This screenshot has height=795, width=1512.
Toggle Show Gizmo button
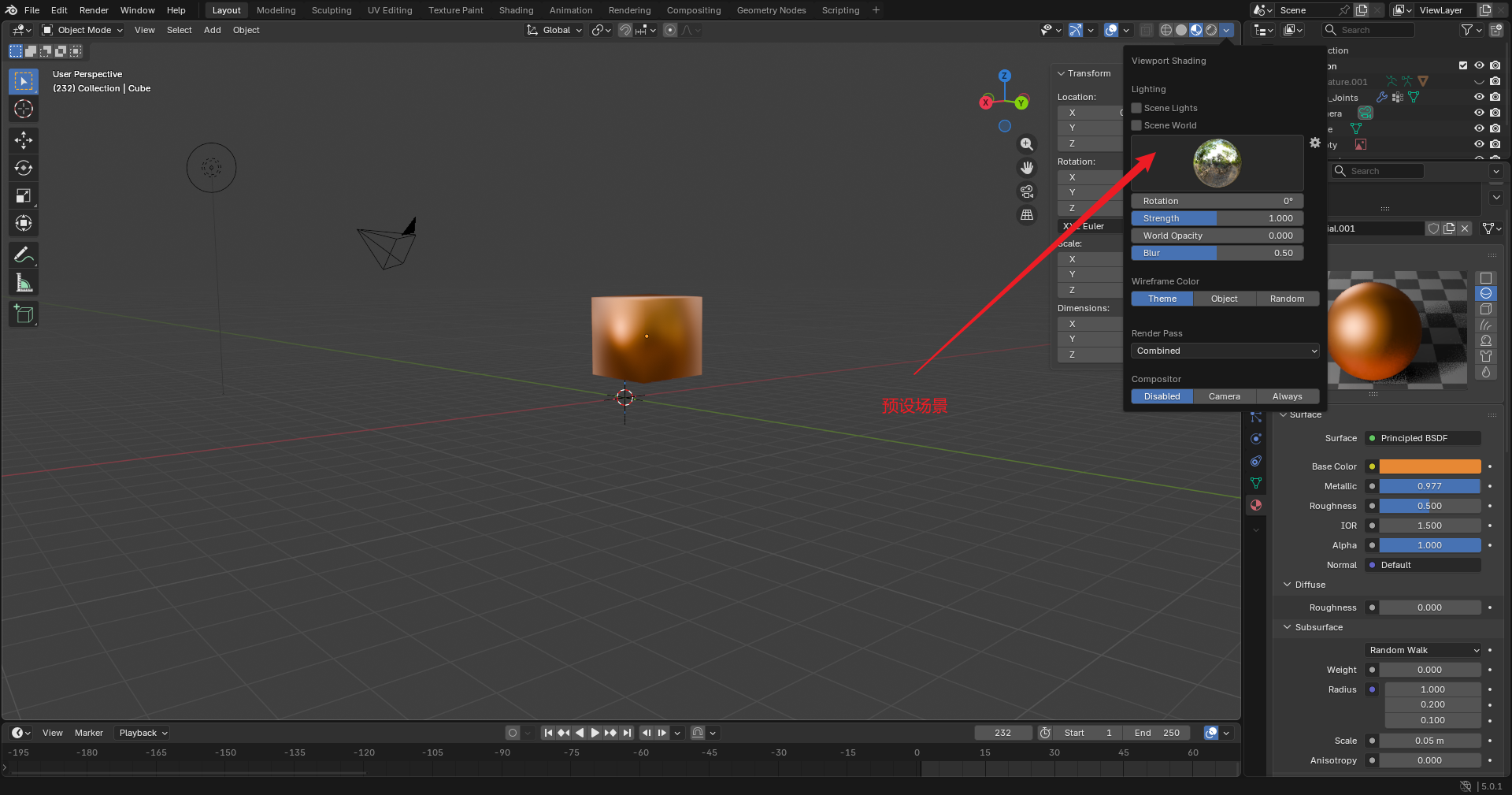[x=1075, y=30]
